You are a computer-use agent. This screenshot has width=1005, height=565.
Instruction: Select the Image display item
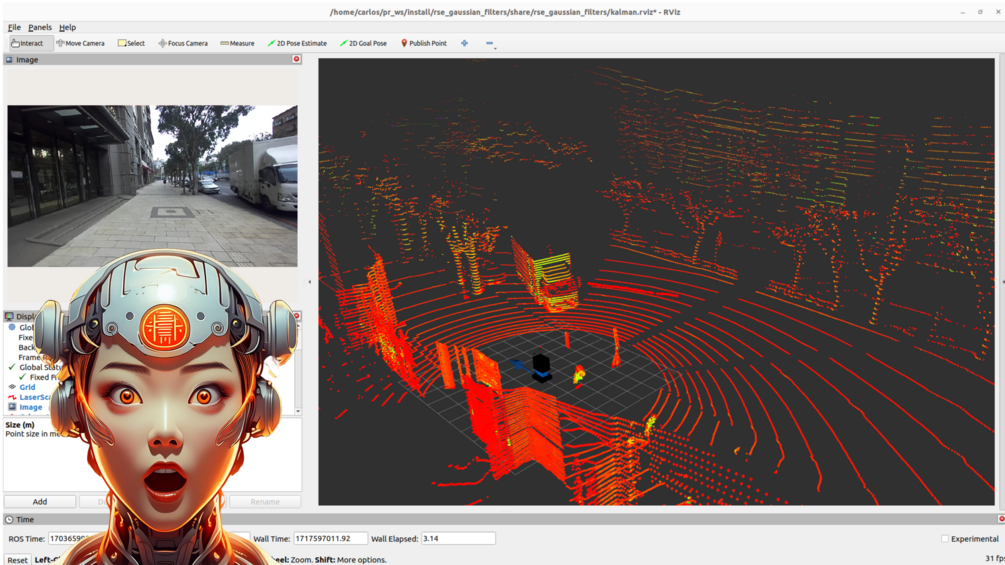(30, 407)
